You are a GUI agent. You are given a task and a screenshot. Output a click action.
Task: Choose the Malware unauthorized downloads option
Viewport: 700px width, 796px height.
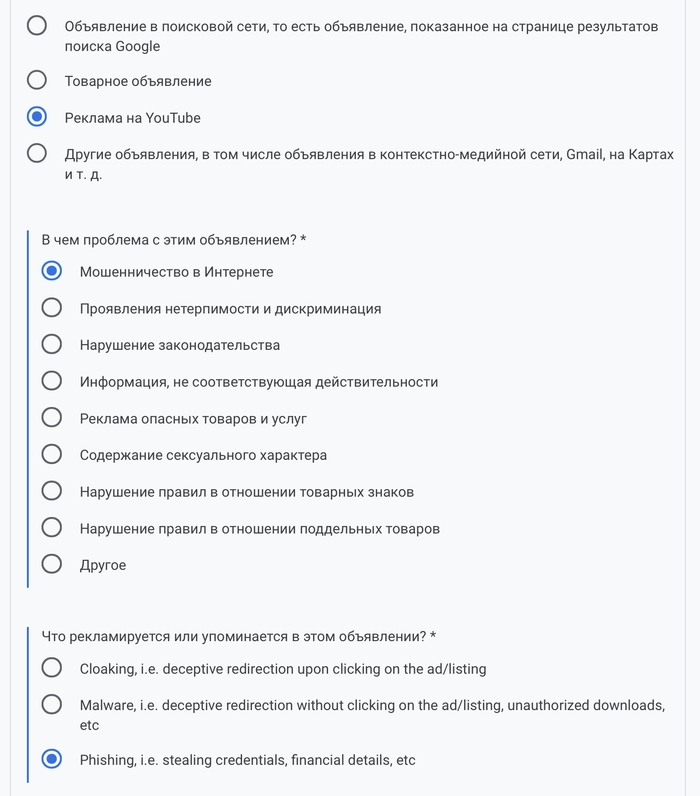(52, 705)
